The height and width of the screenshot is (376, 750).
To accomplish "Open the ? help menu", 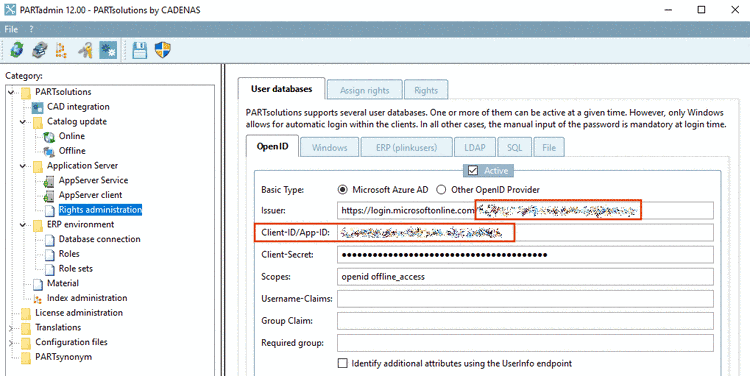I will 31,29.
